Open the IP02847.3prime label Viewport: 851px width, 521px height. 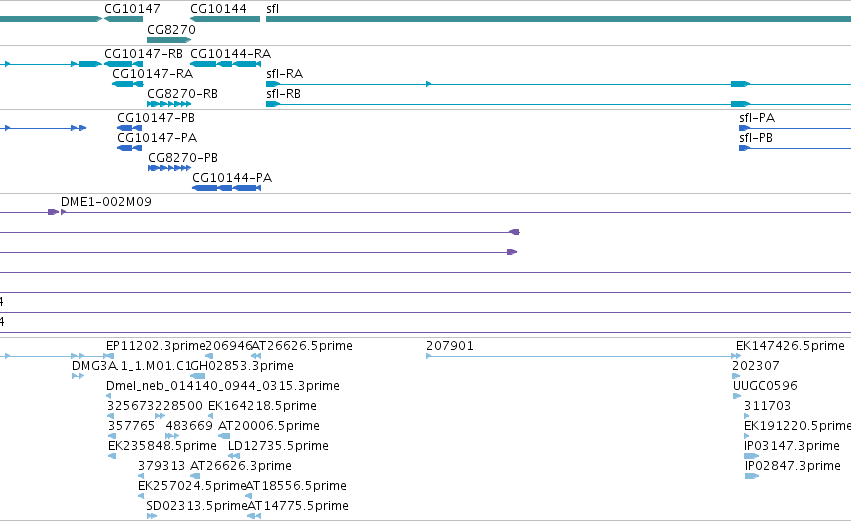pos(792,466)
